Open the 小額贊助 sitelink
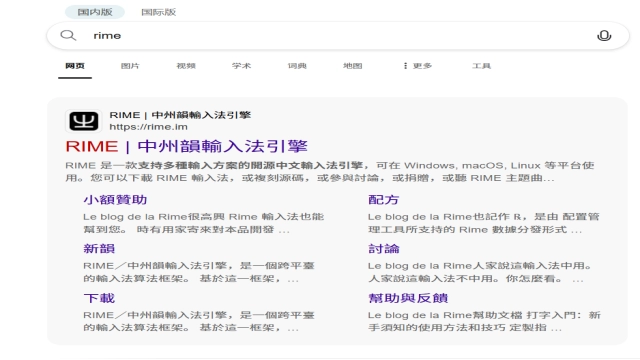 115,200
